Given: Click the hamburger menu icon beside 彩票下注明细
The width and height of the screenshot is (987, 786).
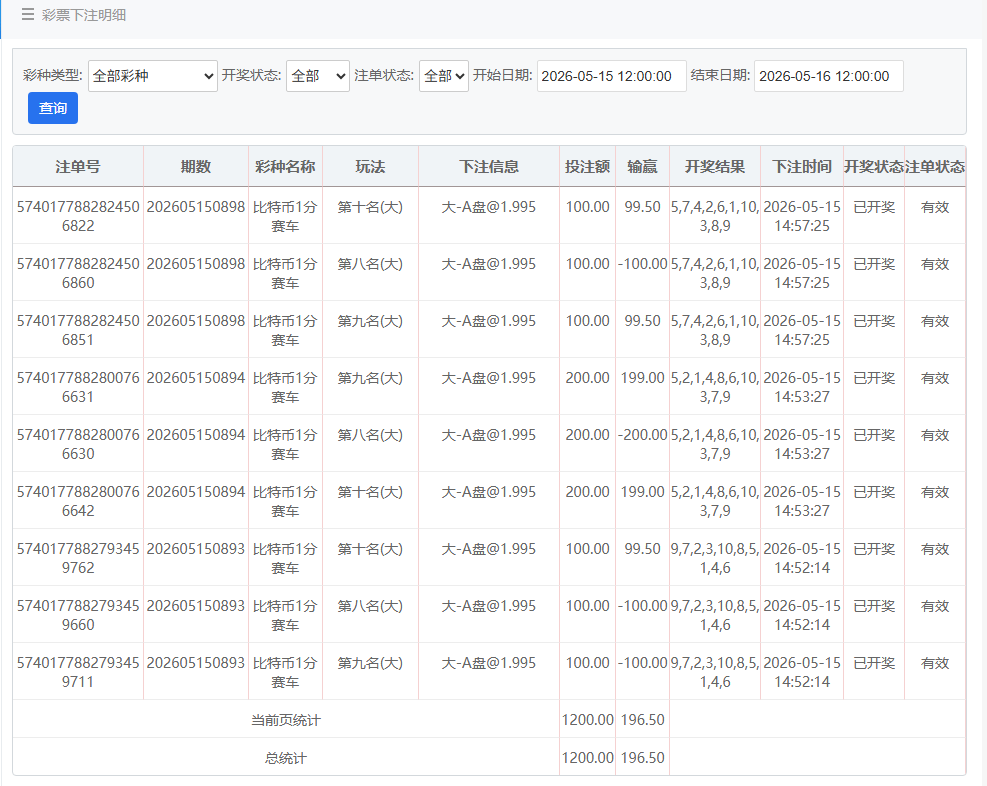Looking at the screenshot, I should click(x=28, y=14).
